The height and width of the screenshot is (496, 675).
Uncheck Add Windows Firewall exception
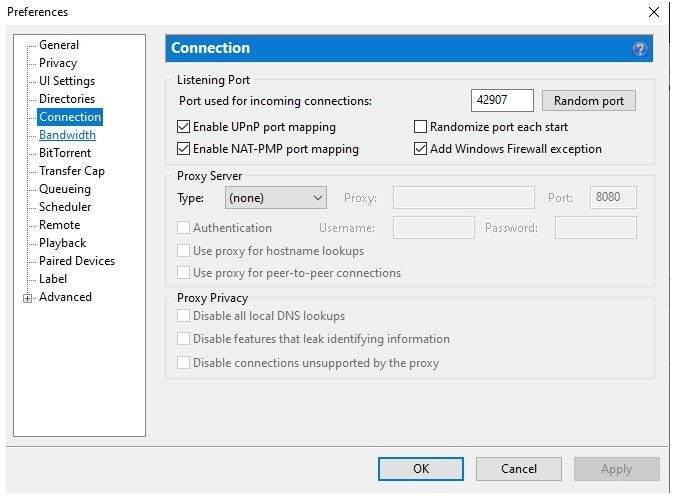[420, 149]
